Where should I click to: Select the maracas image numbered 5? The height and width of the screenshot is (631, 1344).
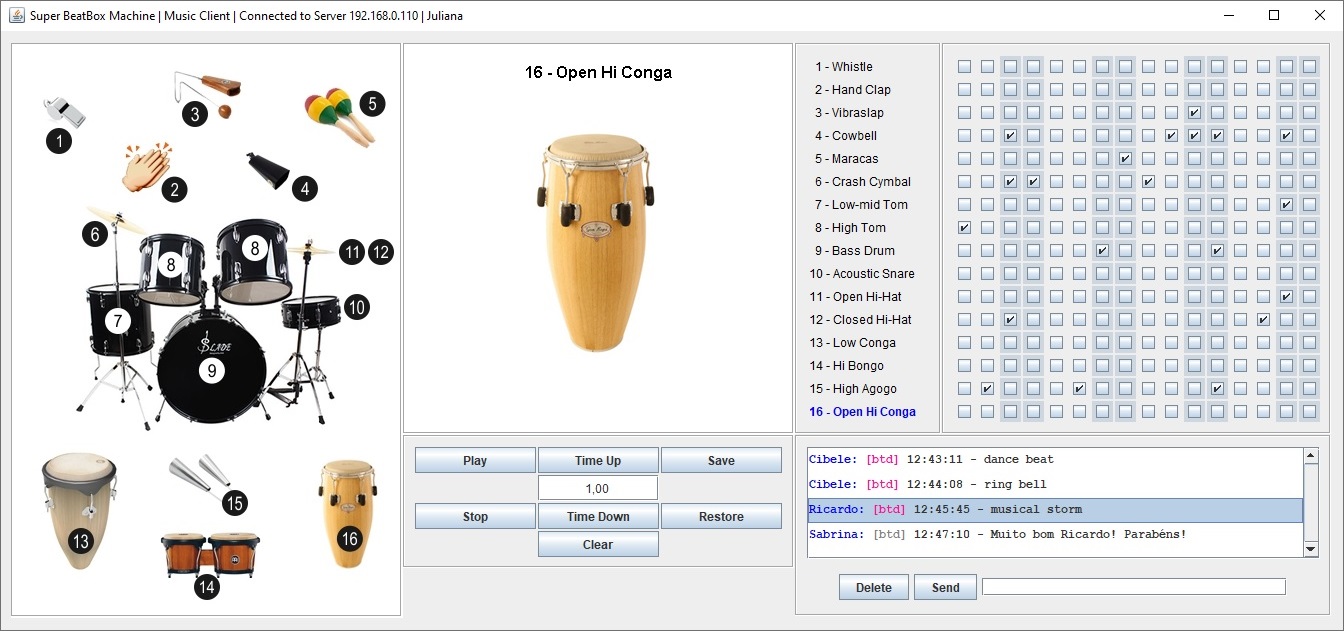click(x=340, y=116)
